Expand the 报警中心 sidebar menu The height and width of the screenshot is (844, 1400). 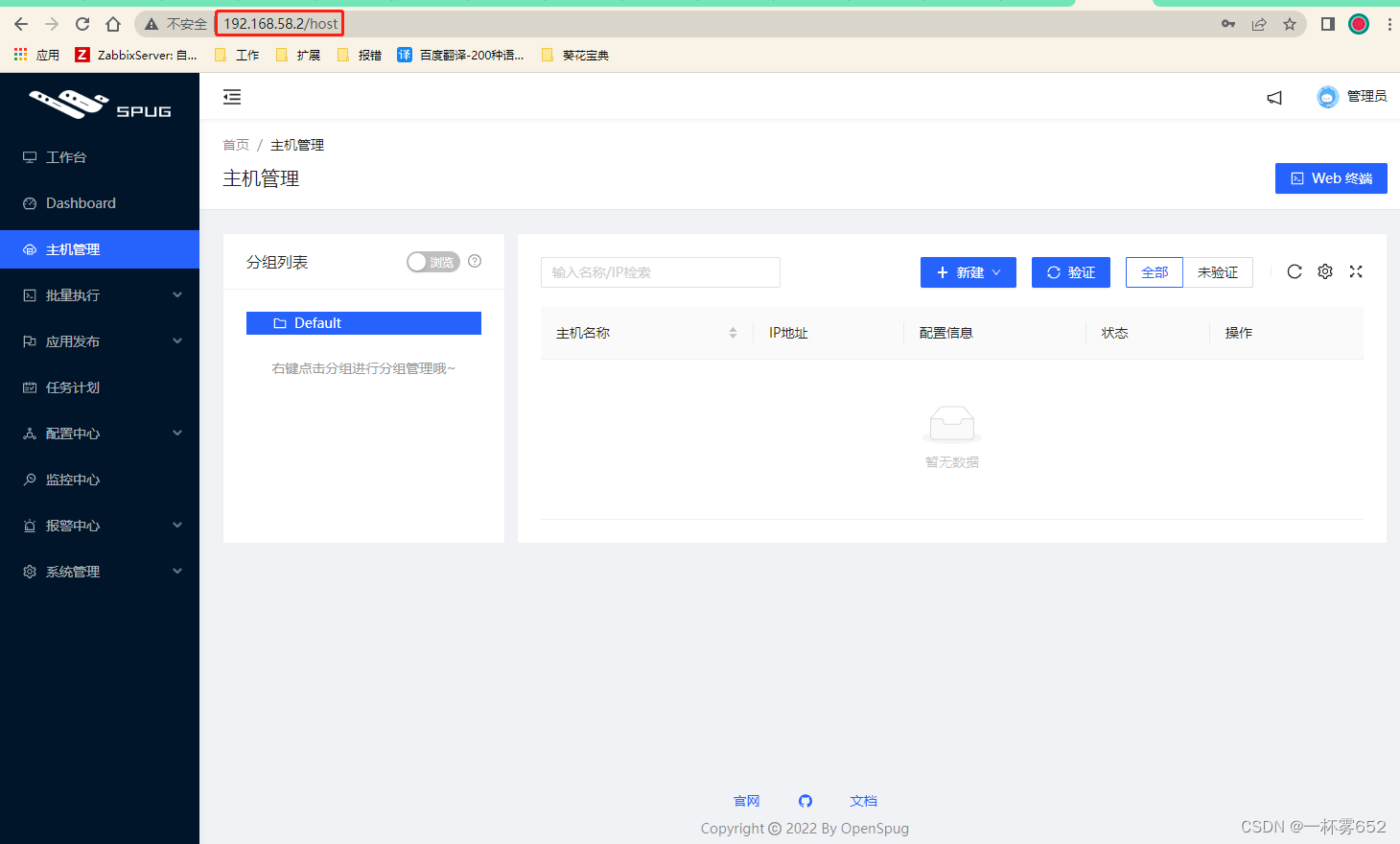tap(100, 526)
